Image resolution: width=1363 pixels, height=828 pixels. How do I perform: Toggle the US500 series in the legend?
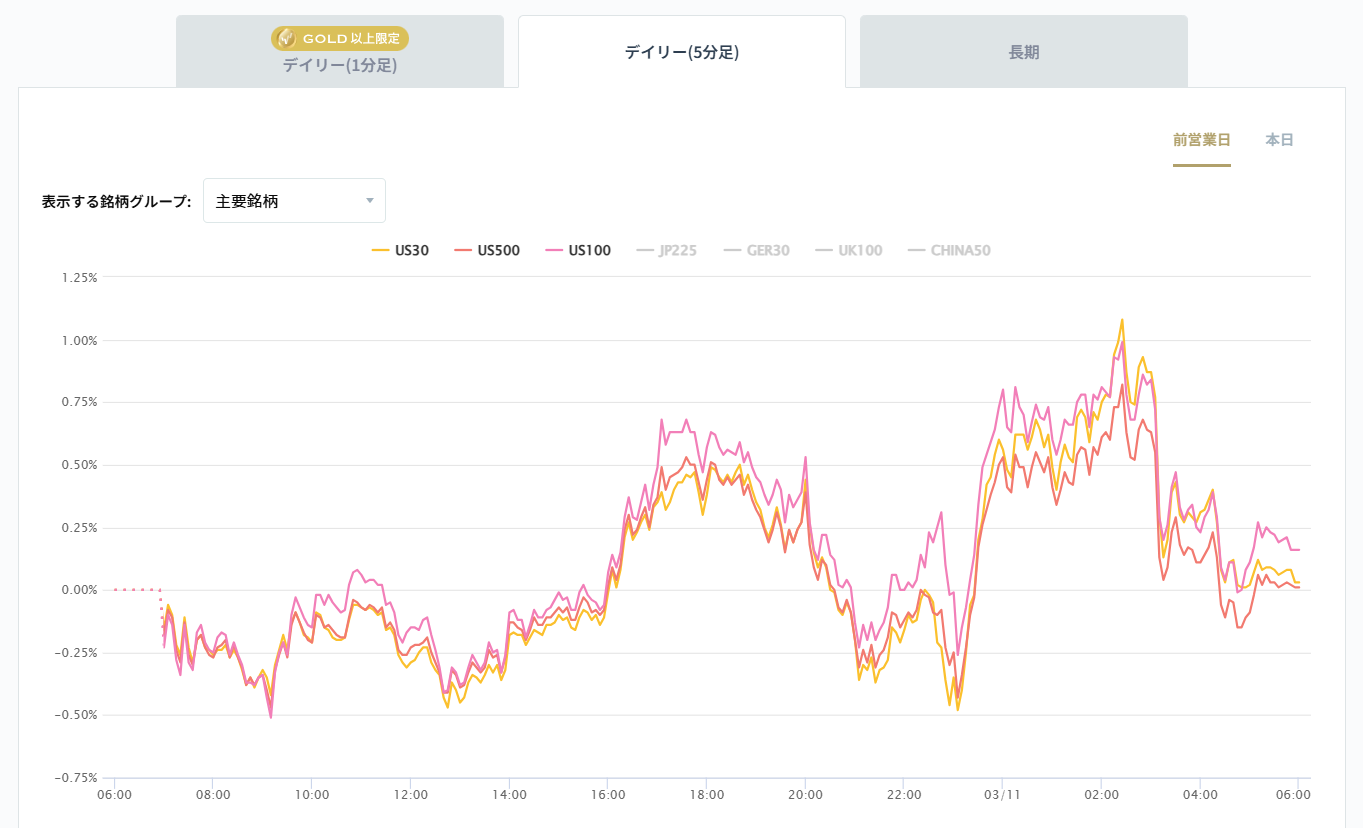[x=497, y=250]
